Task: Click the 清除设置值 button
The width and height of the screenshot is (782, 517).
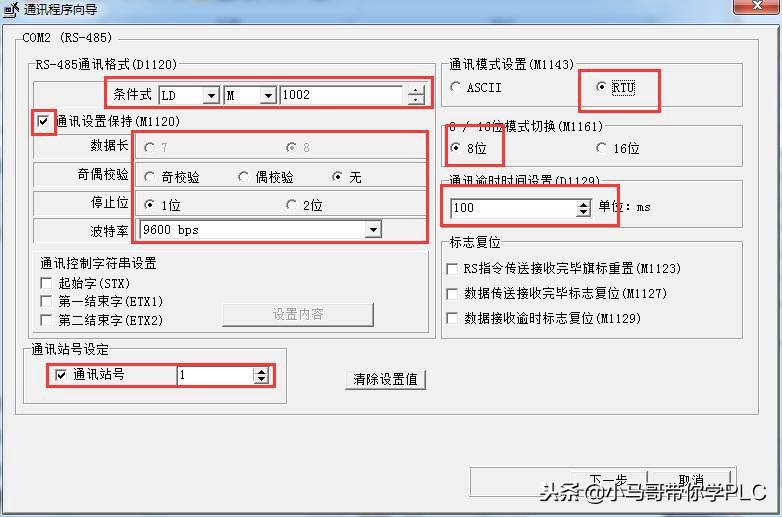Action: [x=386, y=379]
